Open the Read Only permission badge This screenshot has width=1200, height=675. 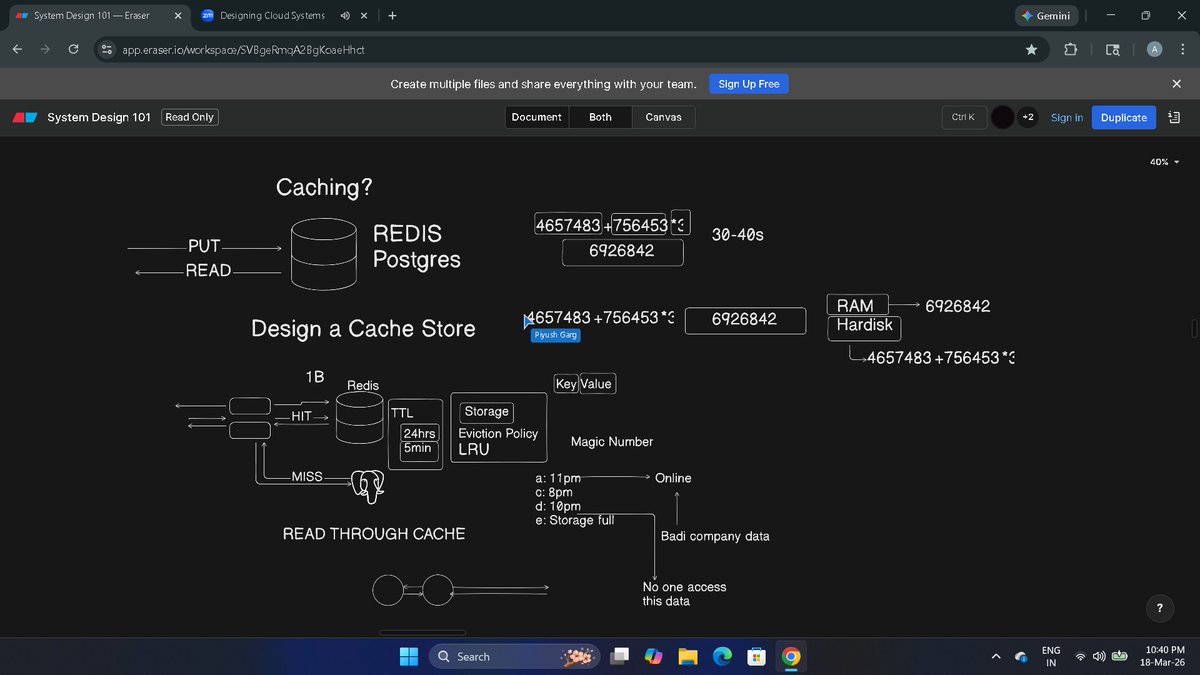point(190,117)
